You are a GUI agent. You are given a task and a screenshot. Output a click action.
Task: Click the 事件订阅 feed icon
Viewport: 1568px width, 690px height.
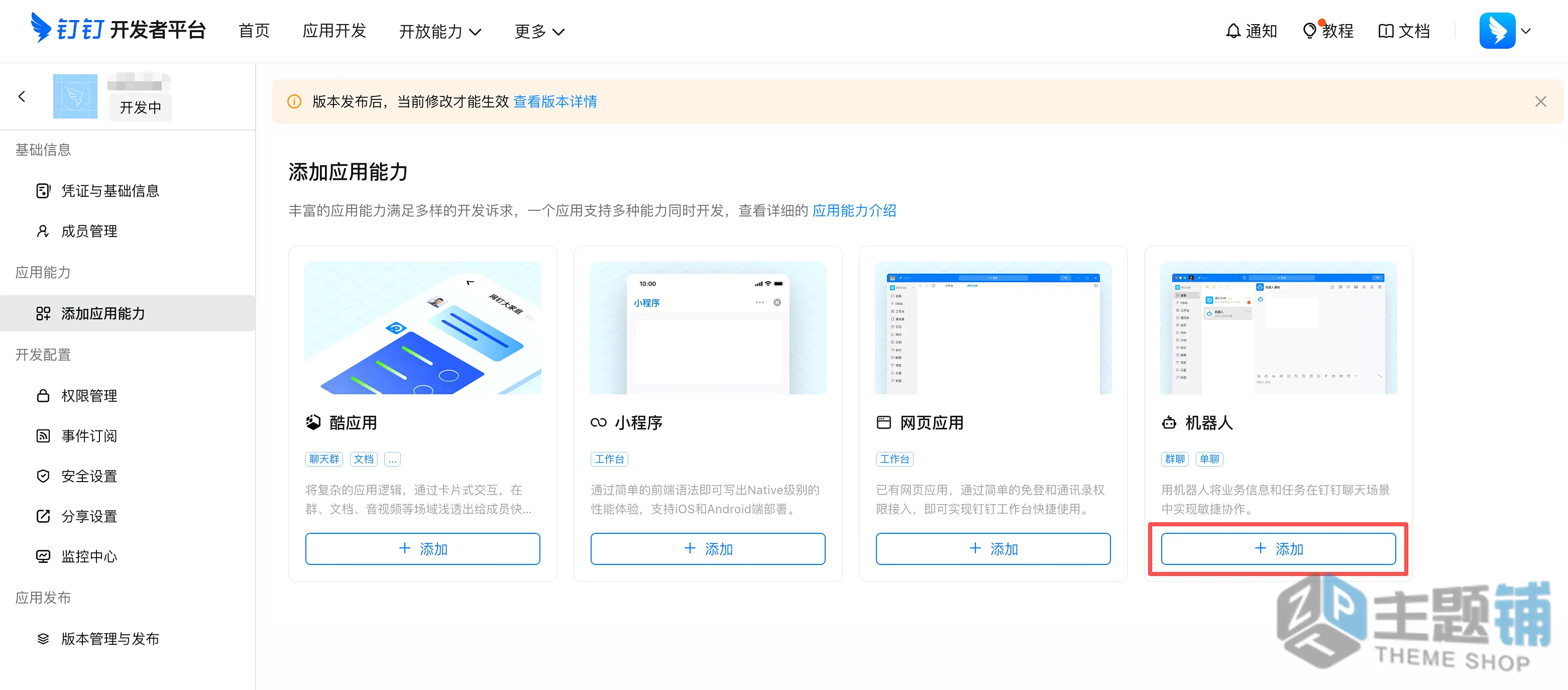43,436
